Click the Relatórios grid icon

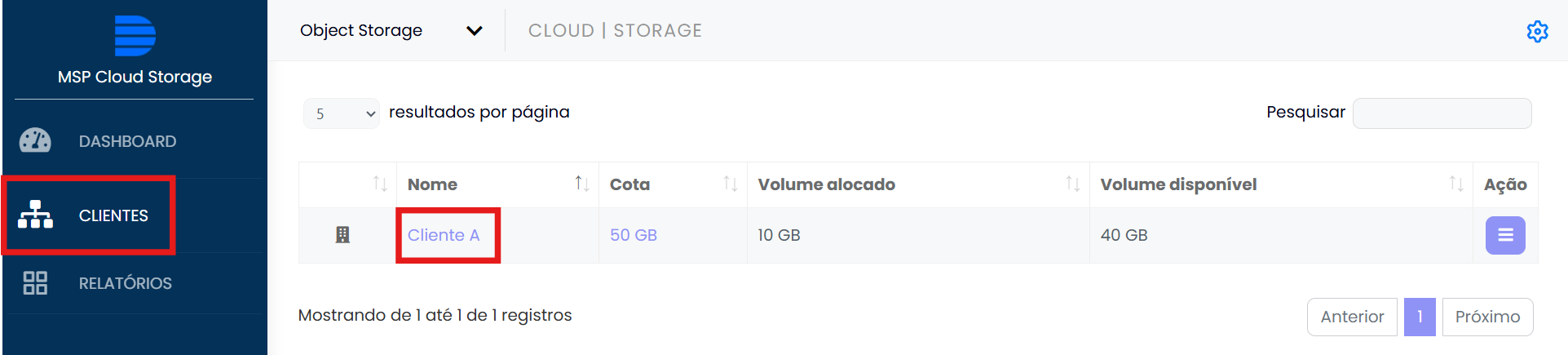[35, 283]
